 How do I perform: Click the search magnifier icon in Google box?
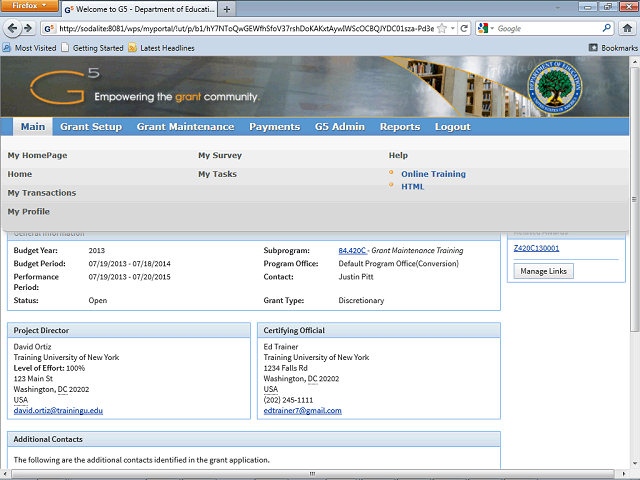(x=607, y=28)
